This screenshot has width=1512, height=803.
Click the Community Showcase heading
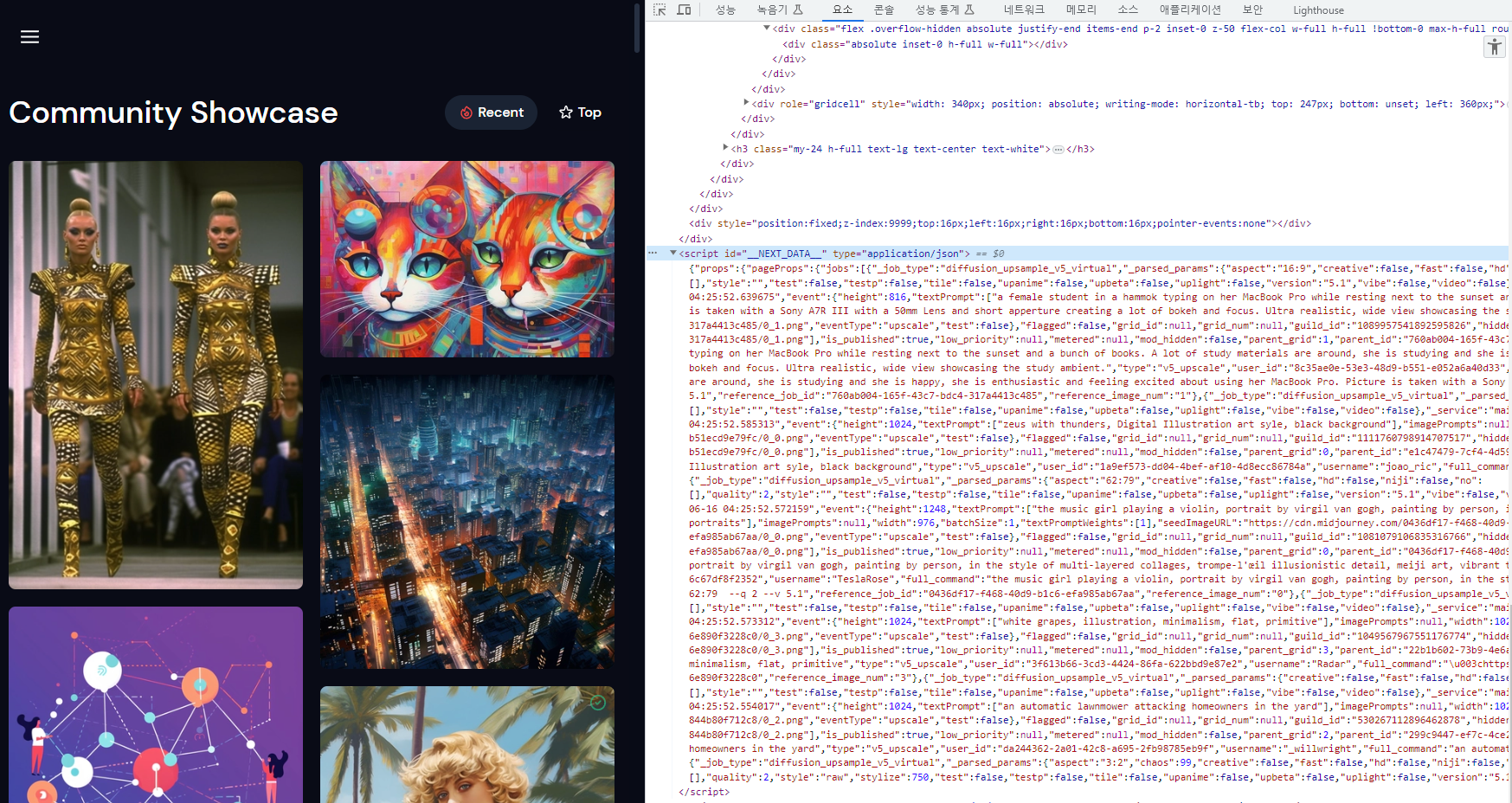pyautogui.click(x=173, y=112)
